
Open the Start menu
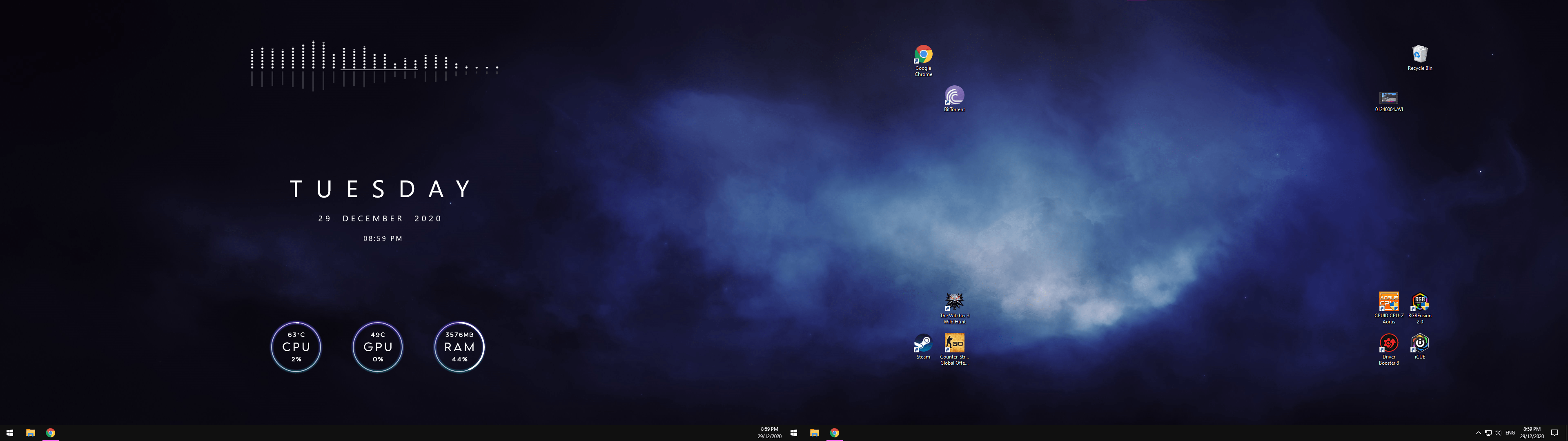pyautogui.click(x=10, y=433)
